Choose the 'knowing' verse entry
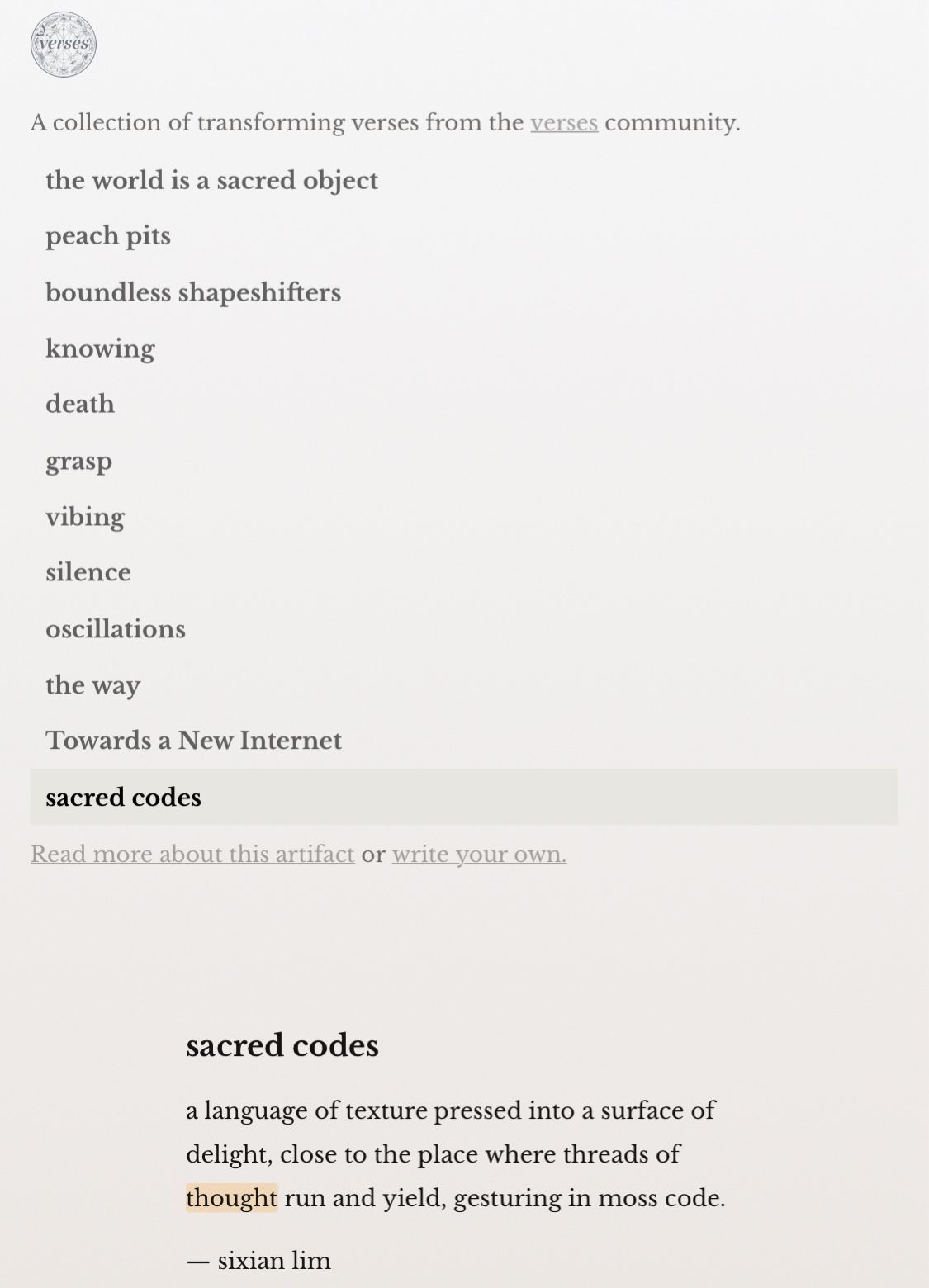This screenshot has height=1288, width=929. pyautogui.click(x=100, y=348)
